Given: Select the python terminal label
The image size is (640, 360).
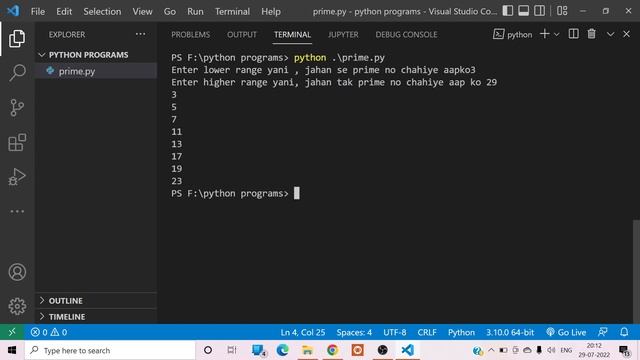Looking at the screenshot, I should coord(513,34).
